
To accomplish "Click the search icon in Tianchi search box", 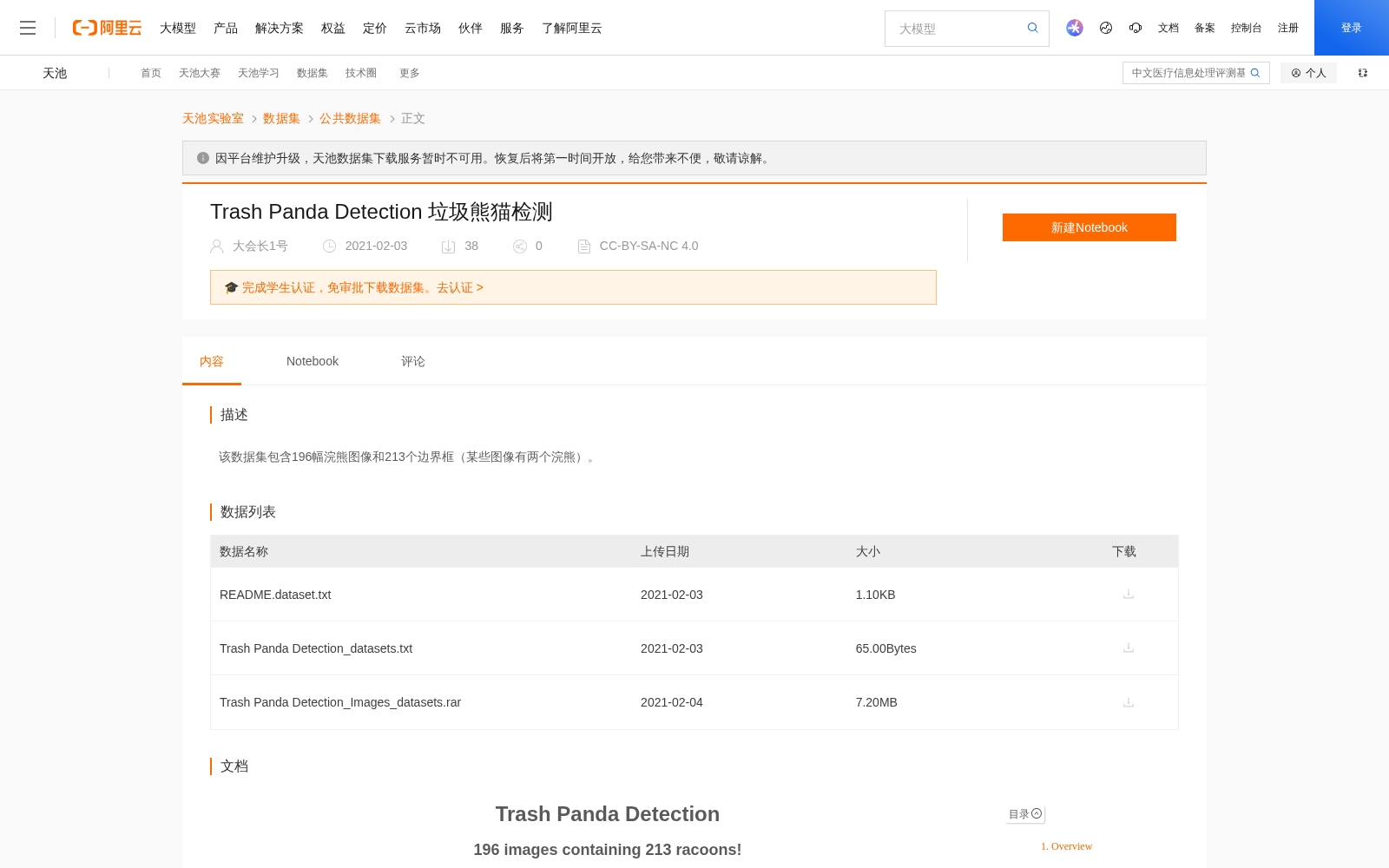I will click(x=1255, y=73).
